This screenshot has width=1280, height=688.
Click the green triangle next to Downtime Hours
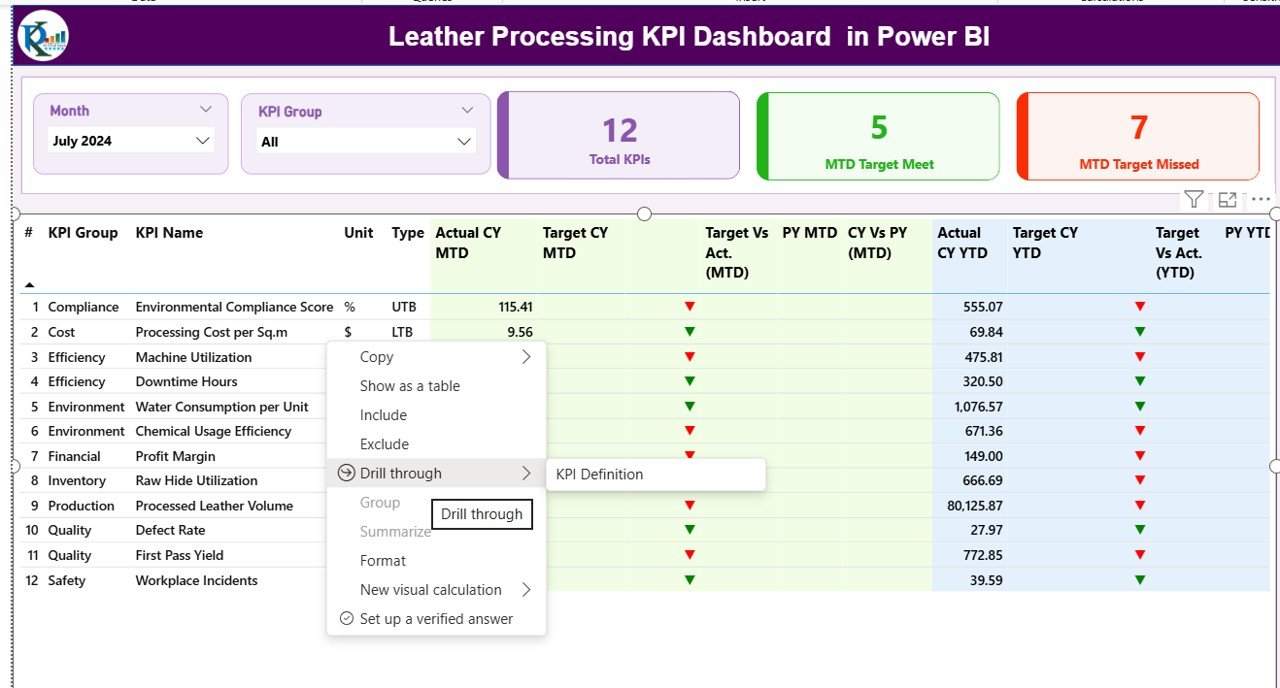click(689, 381)
